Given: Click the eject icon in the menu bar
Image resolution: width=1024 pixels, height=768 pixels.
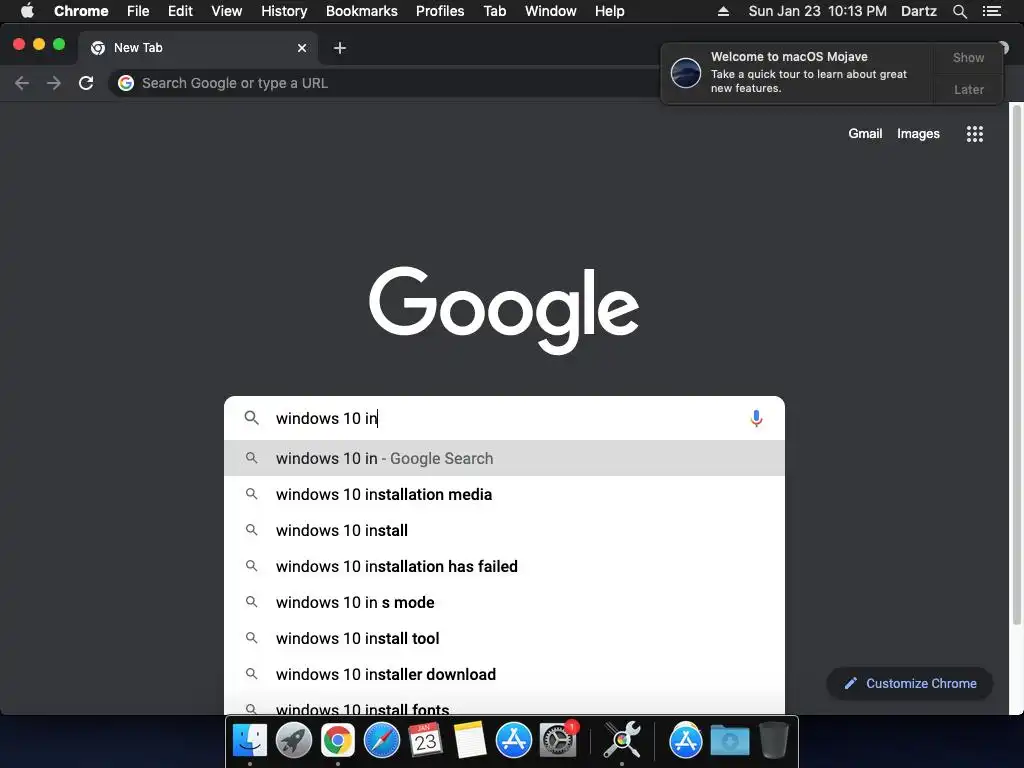Looking at the screenshot, I should [x=723, y=11].
